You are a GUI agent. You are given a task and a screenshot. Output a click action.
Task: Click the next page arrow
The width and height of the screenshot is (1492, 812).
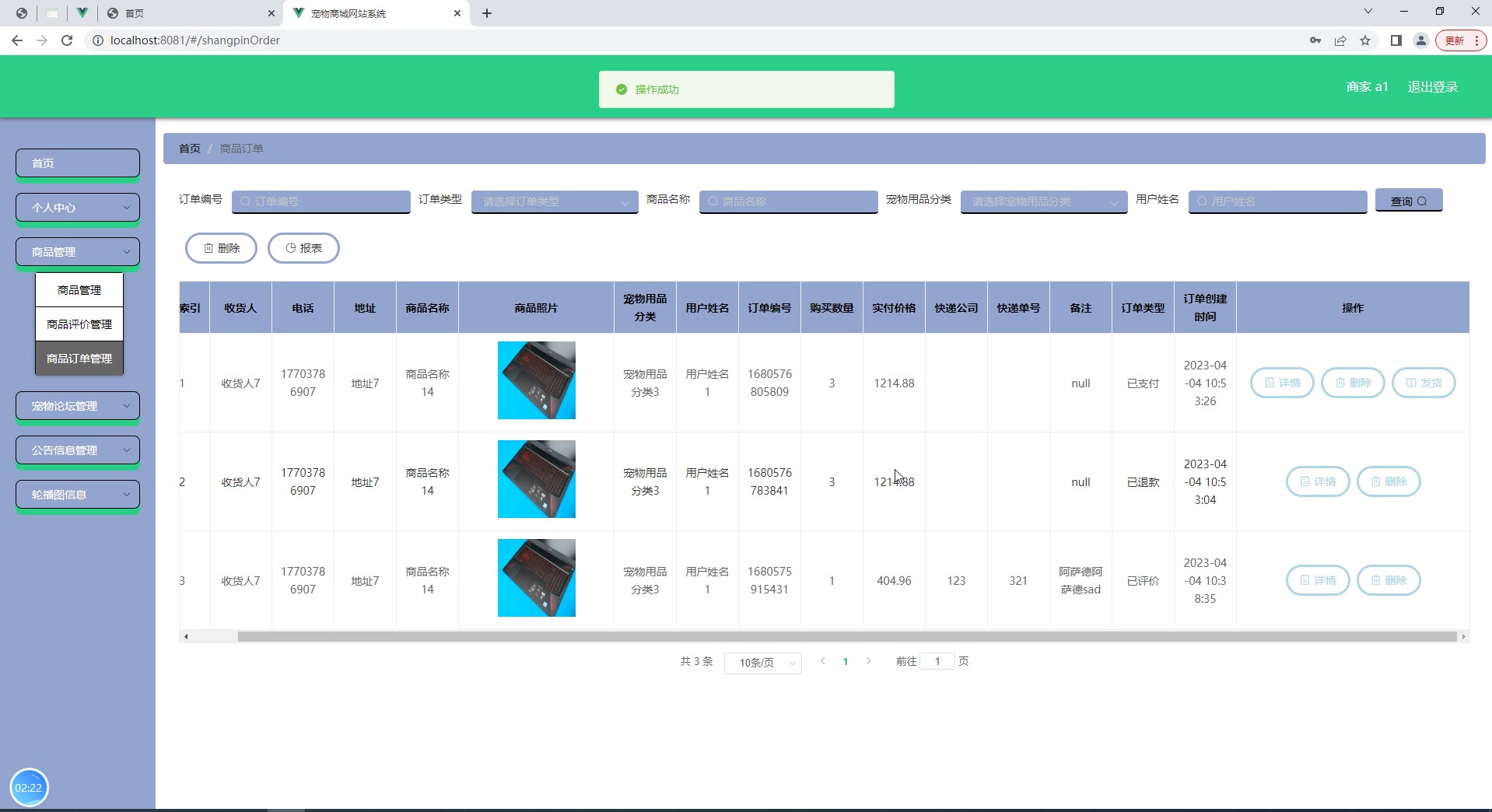tap(868, 661)
